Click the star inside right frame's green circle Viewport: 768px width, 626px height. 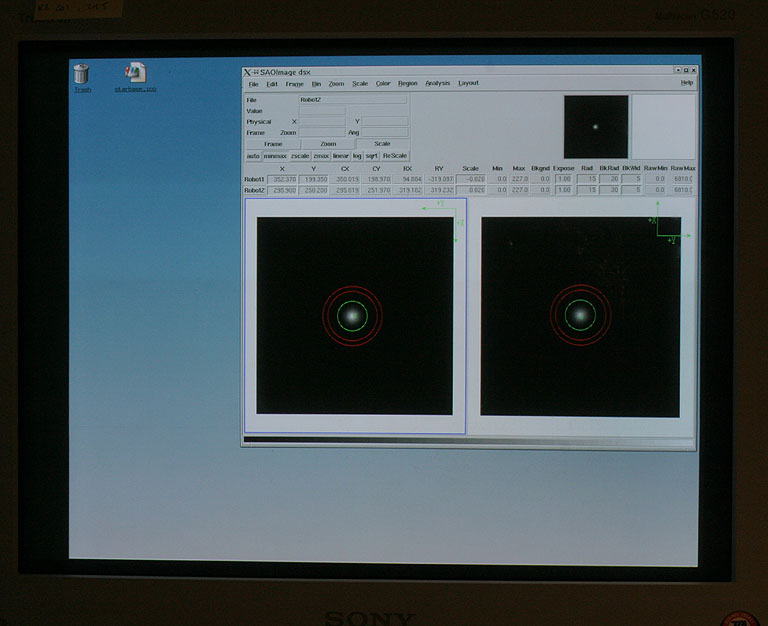click(579, 316)
